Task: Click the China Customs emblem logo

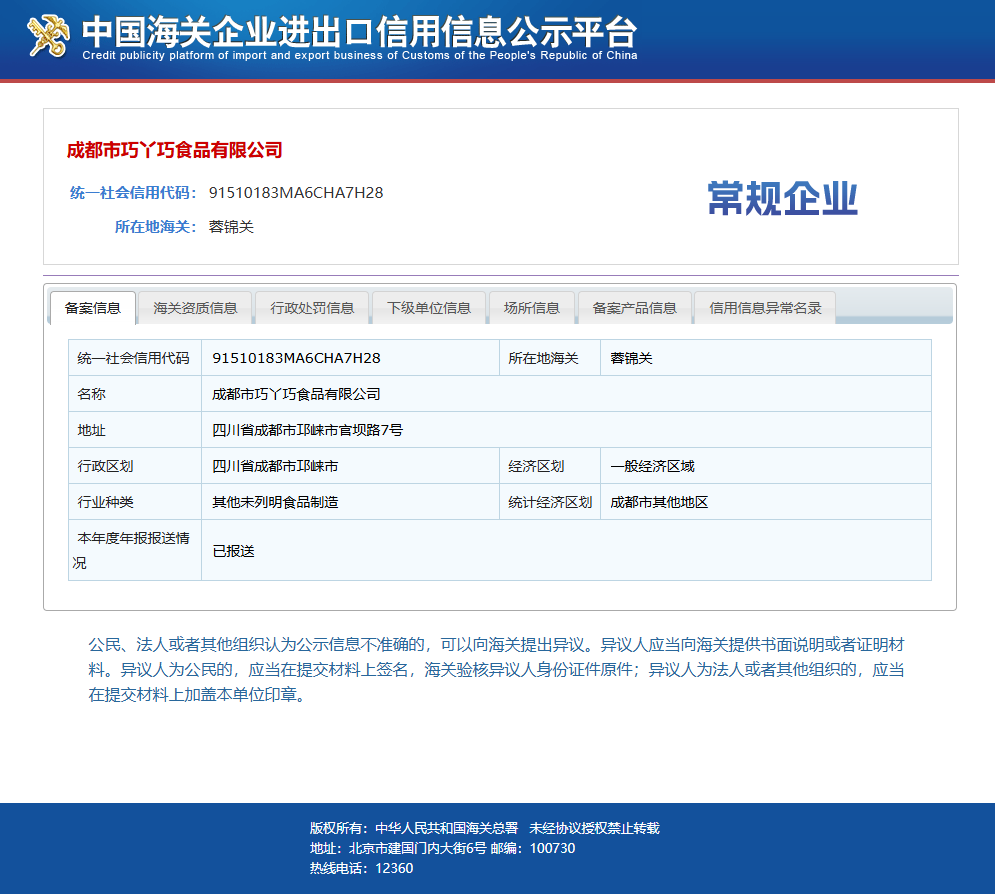Action: coord(48,36)
